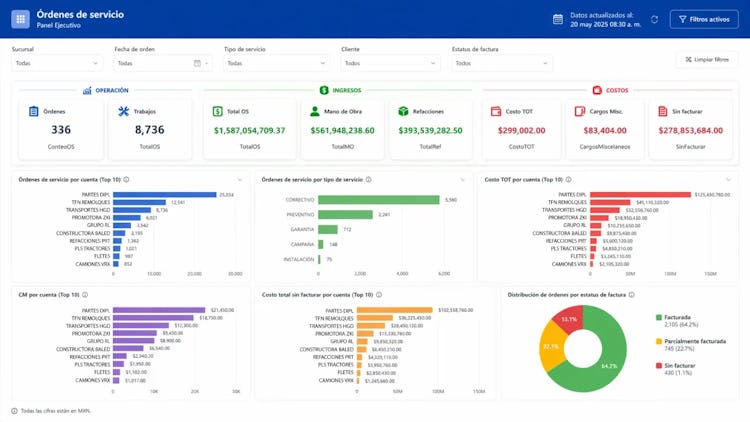Open the app grid menu icon
Image resolution: width=750 pixels, height=422 pixels.
(x=20, y=19)
